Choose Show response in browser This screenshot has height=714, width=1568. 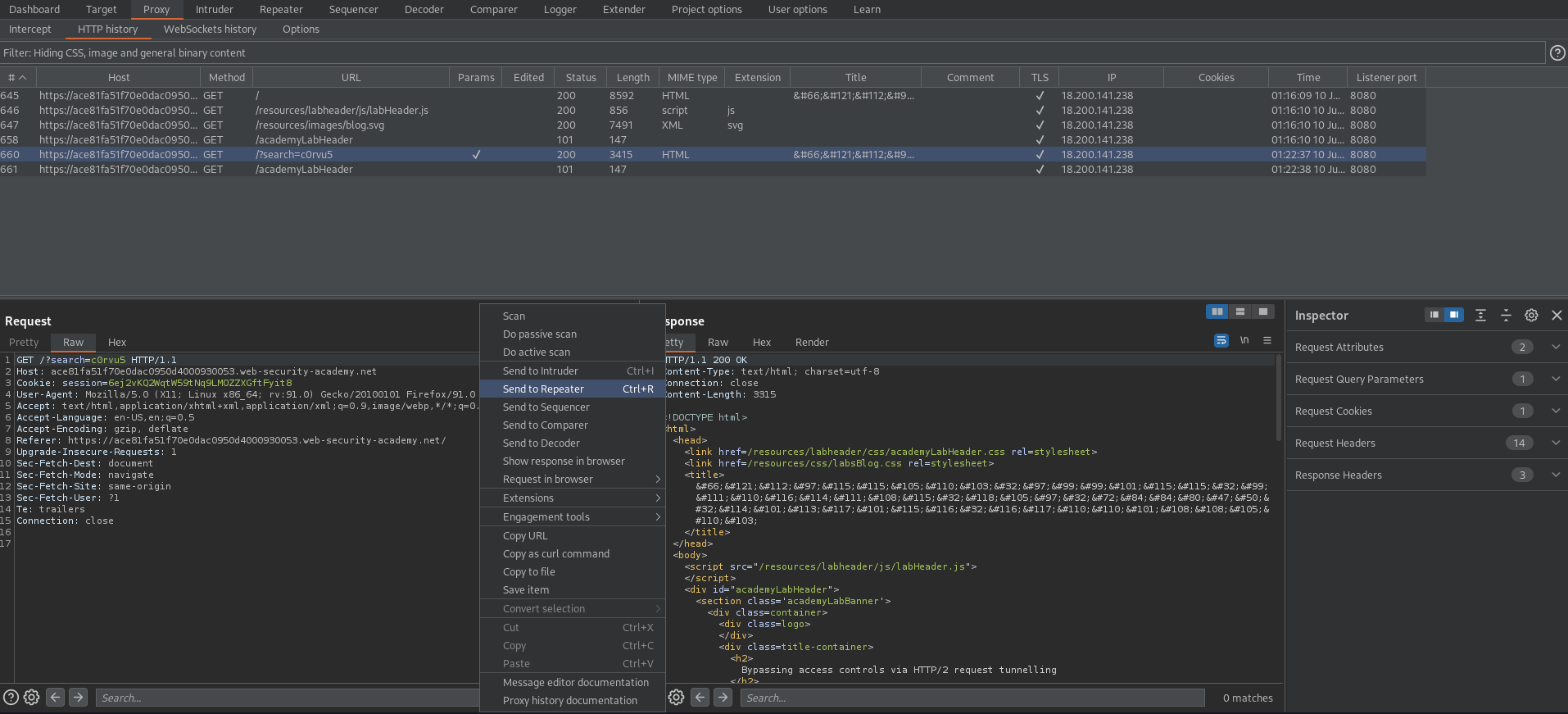pos(573,462)
